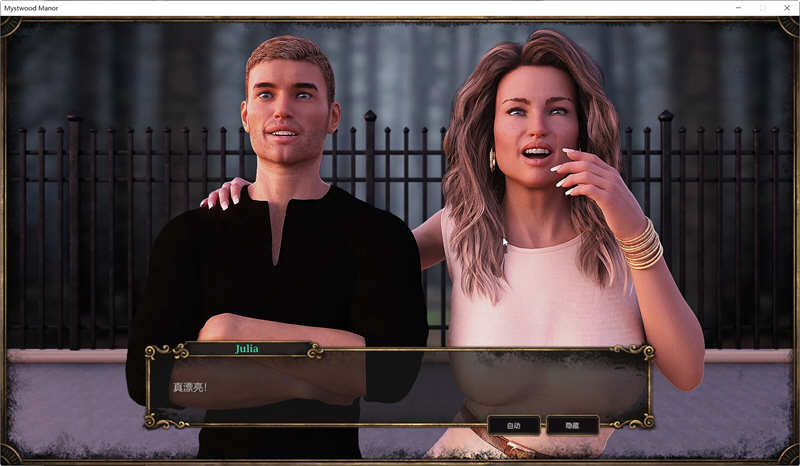This screenshot has height=466, width=800.
Task: Click the Mystwood Manor title bar text
Action: pos(32,7)
